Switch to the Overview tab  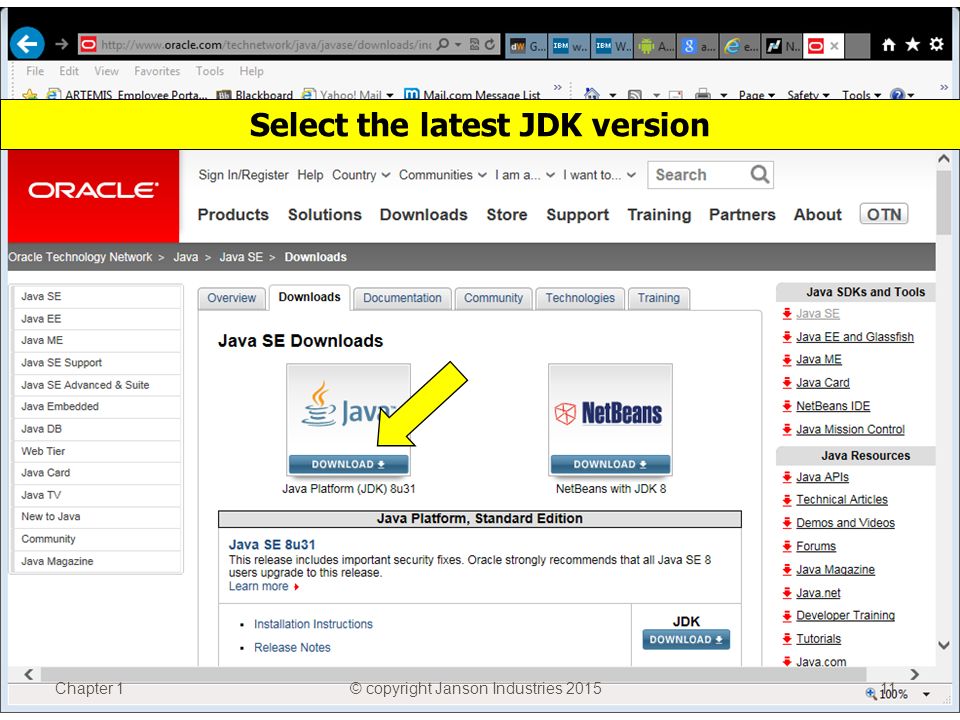(231, 298)
